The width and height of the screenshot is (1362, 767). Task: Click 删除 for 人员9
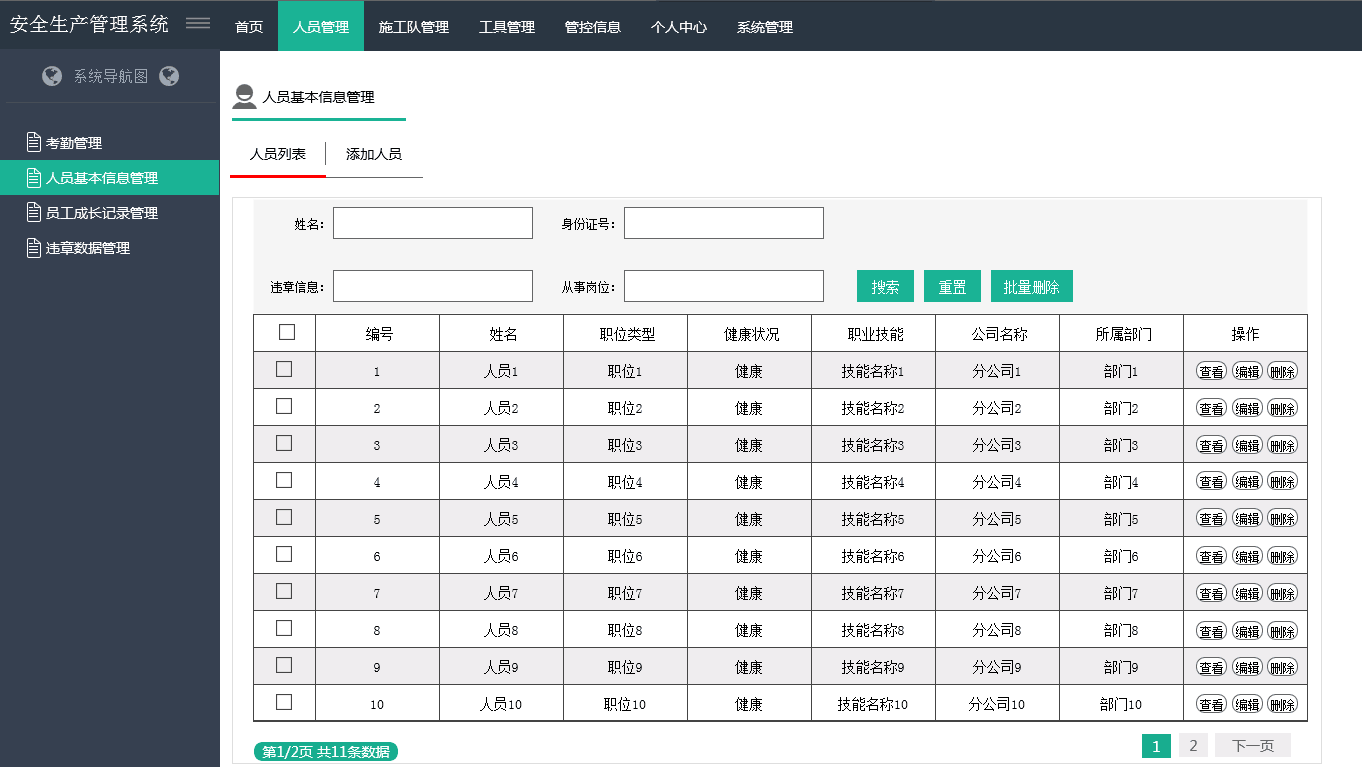(1282, 667)
